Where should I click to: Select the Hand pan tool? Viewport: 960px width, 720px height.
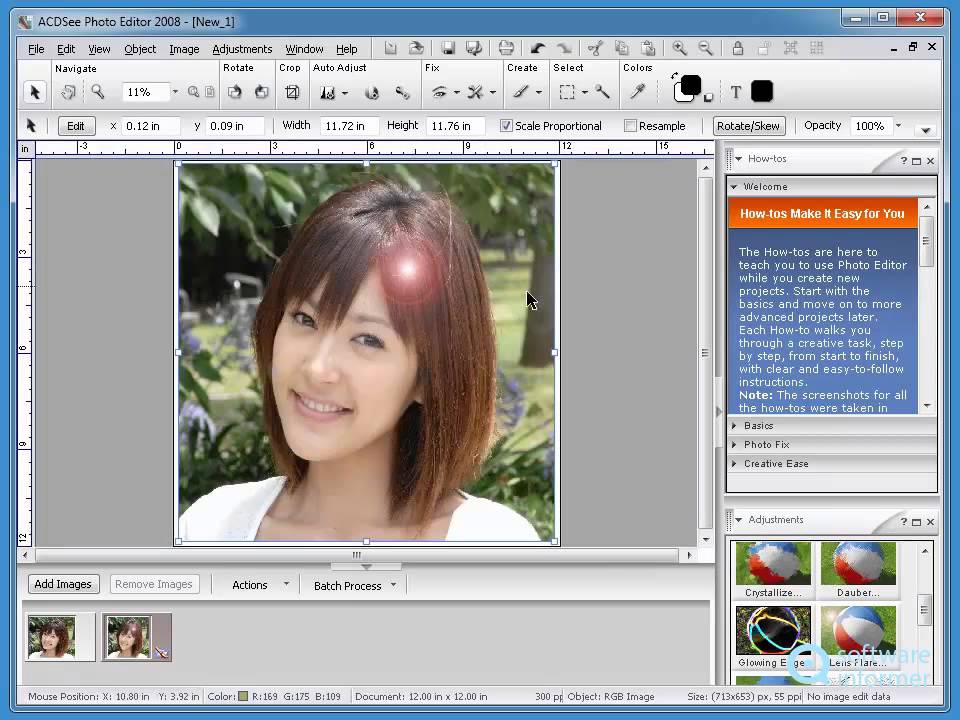point(68,92)
